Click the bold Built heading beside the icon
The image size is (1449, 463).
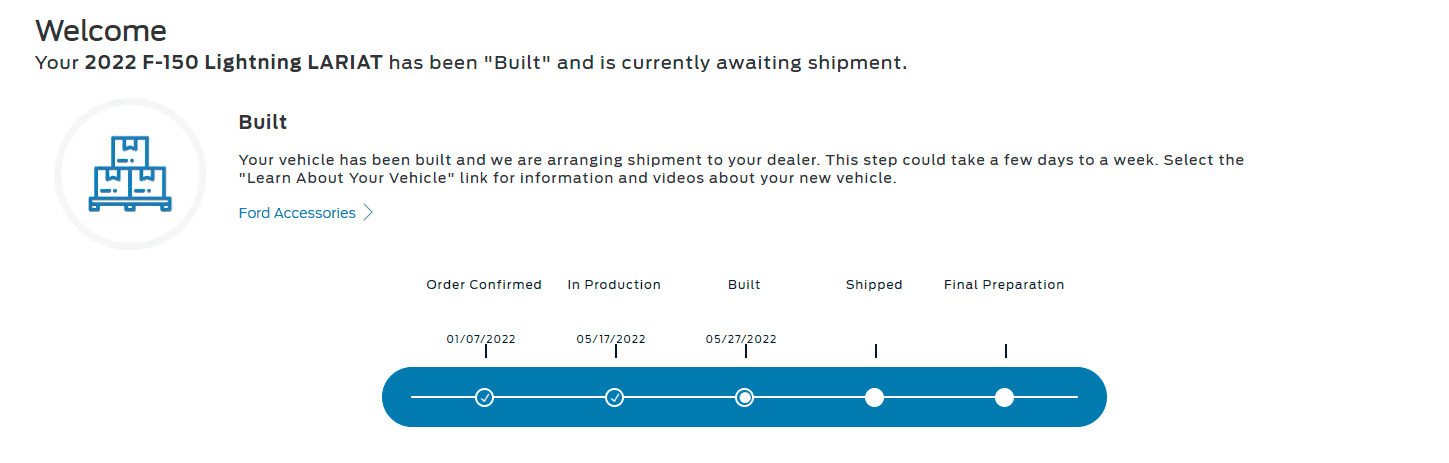[x=263, y=123]
